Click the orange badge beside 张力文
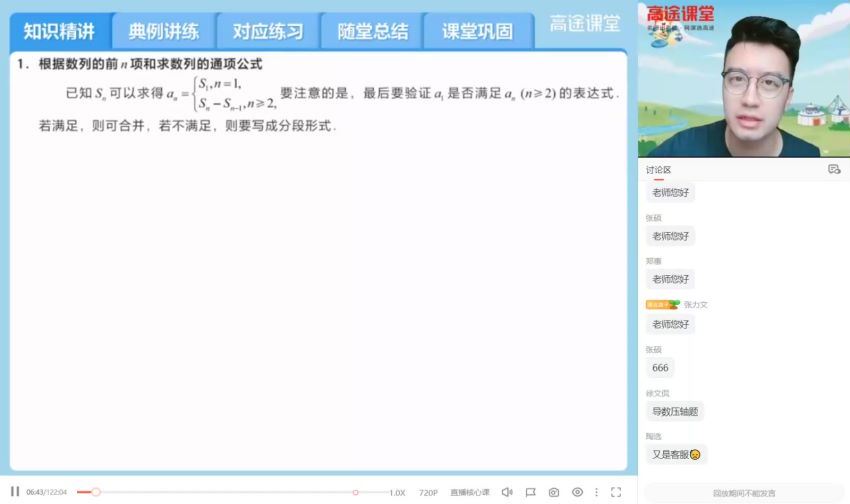The height and width of the screenshot is (504, 850). click(662, 305)
